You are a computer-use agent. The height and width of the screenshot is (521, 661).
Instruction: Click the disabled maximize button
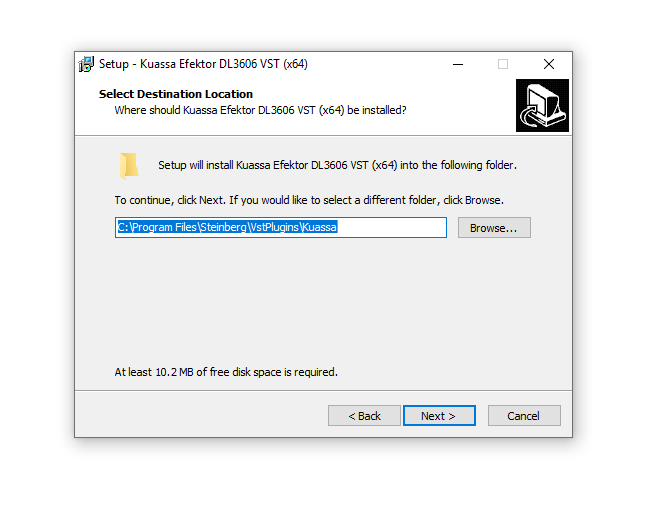[503, 64]
